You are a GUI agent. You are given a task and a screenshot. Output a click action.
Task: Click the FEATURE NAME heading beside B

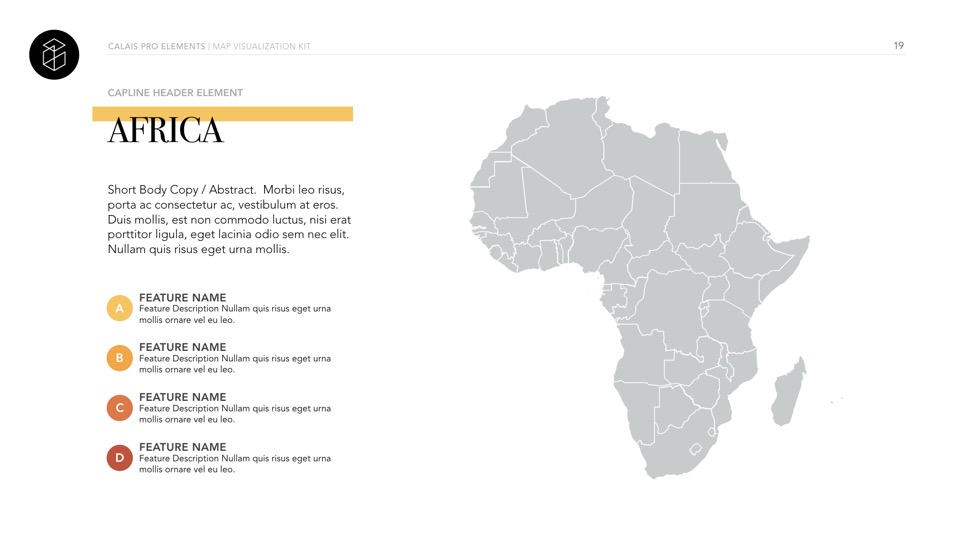(x=183, y=348)
